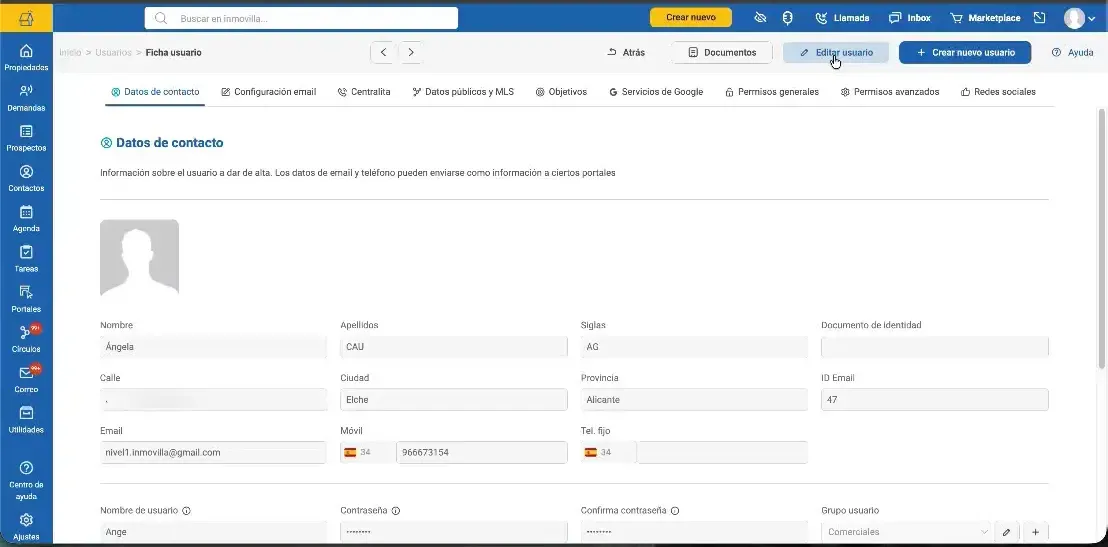
Task: Click the crossed-out eye icon in the top bar
Action: coord(760,18)
